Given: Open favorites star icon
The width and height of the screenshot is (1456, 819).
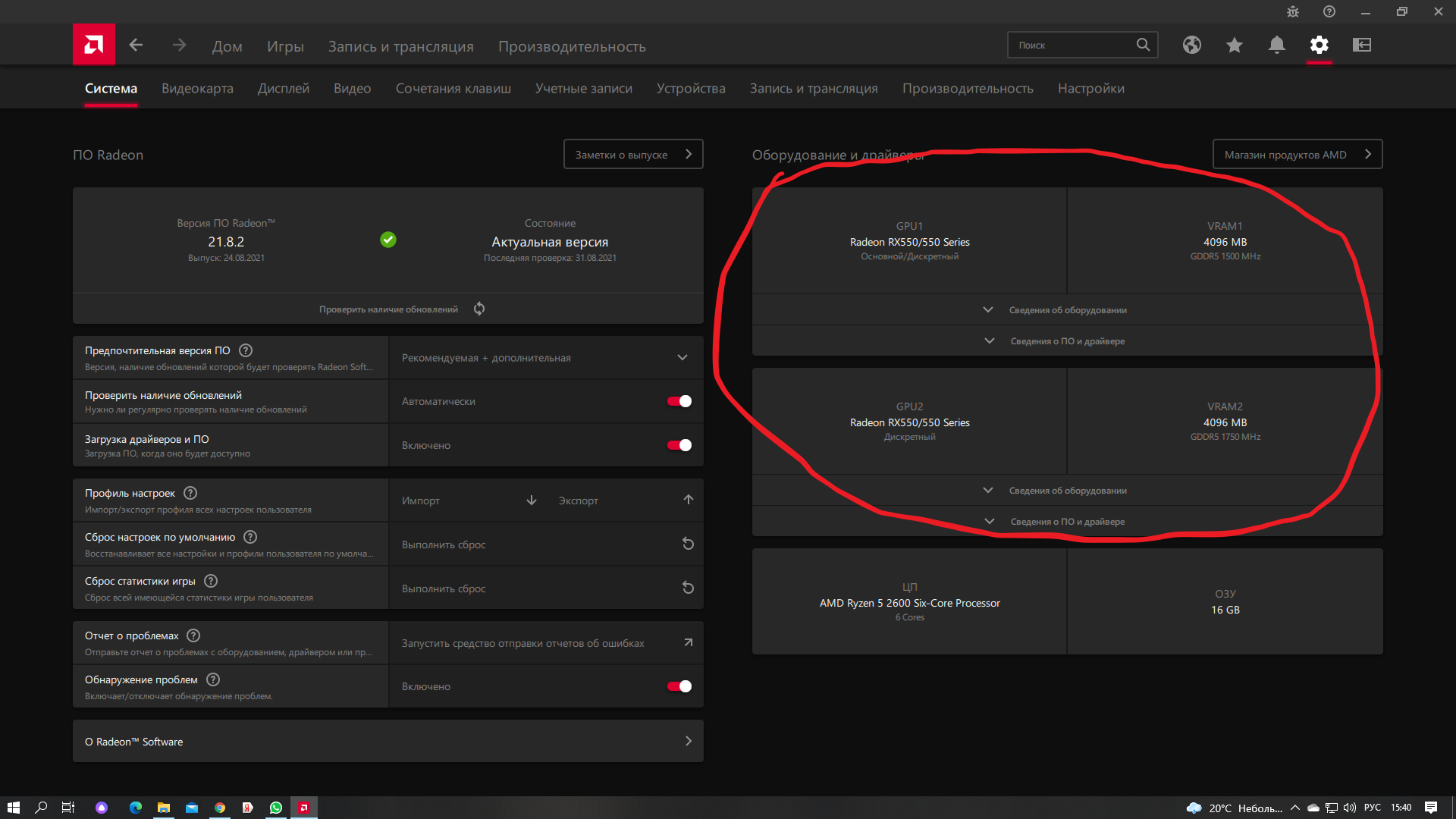Looking at the screenshot, I should tap(1235, 45).
